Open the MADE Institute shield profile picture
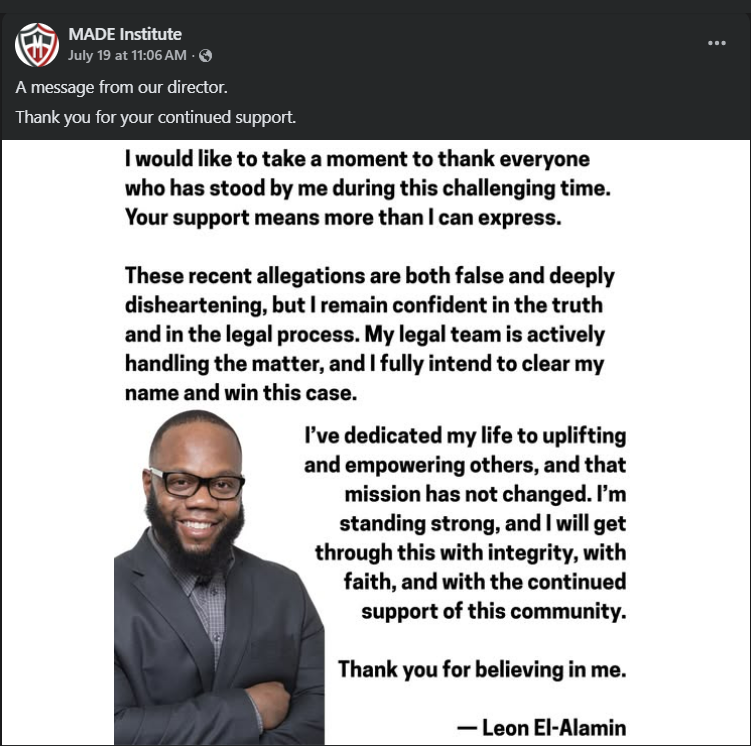This screenshot has height=746, width=751. (x=37, y=45)
